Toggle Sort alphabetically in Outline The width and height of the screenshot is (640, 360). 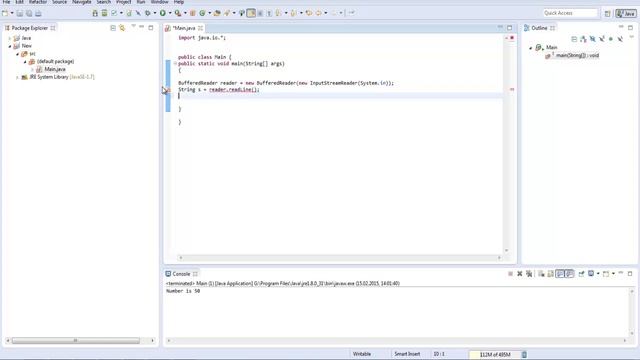[x=583, y=39]
